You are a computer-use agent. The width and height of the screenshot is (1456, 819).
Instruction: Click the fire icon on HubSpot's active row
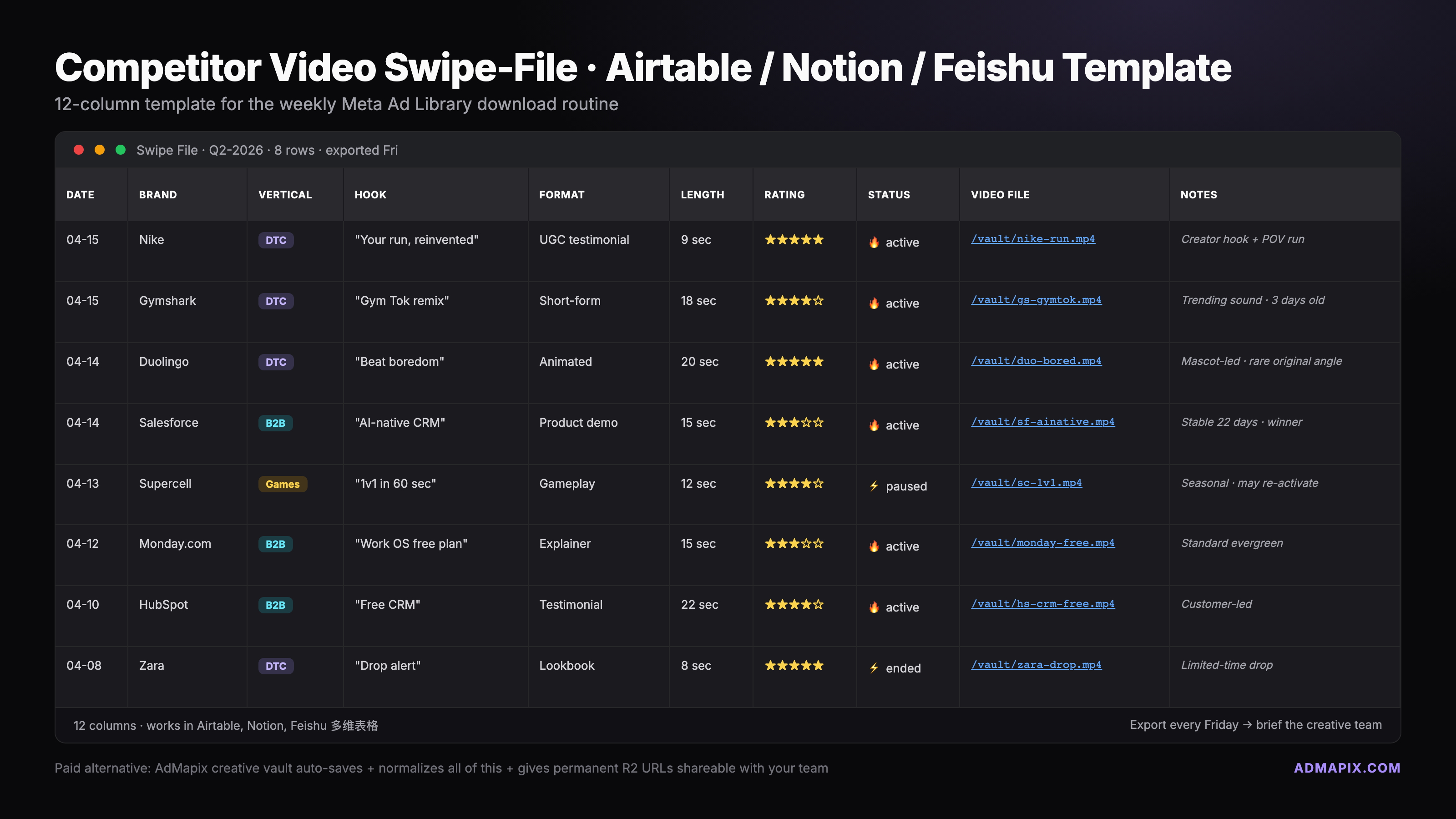(x=874, y=607)
